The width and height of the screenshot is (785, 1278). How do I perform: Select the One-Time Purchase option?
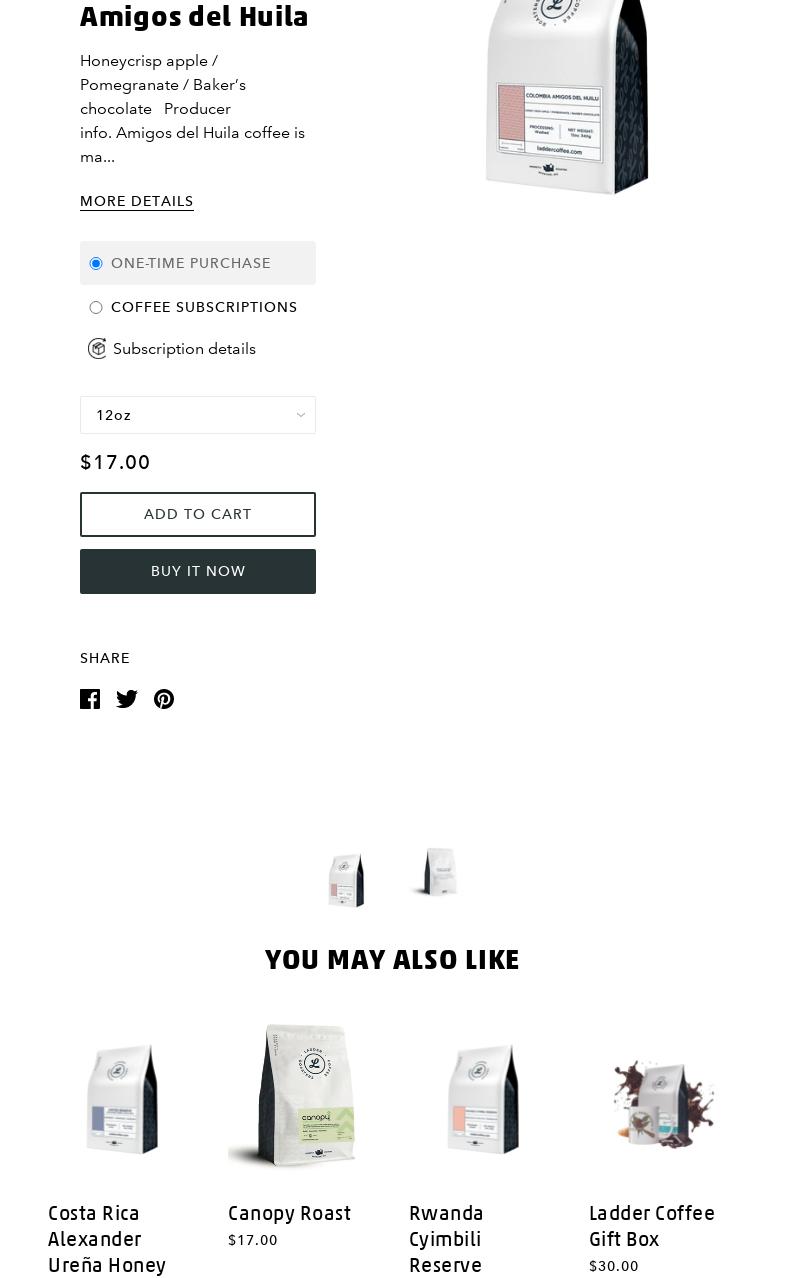click(96, 264)
